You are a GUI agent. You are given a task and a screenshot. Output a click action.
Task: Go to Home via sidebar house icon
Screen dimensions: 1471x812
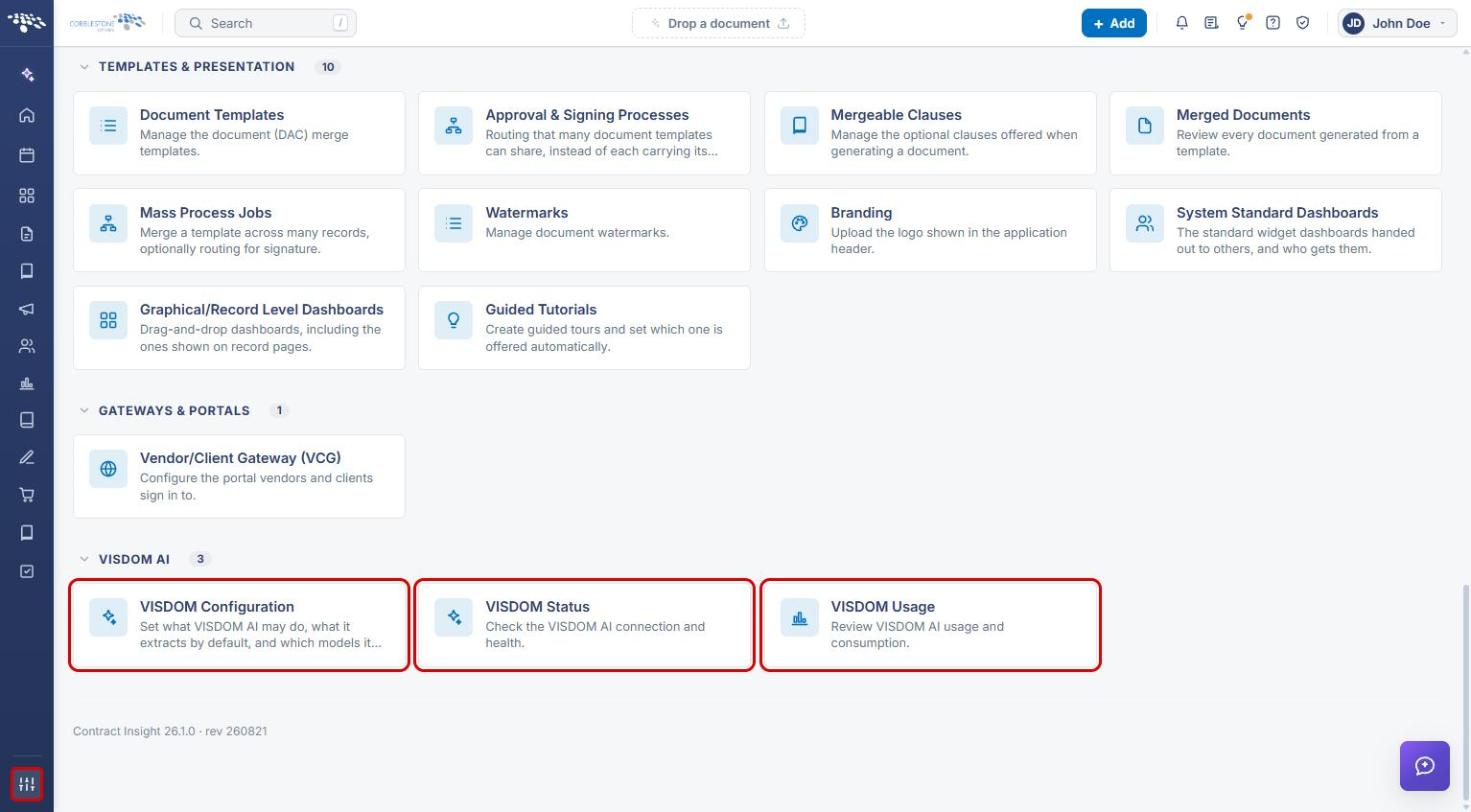pos(27,115)
